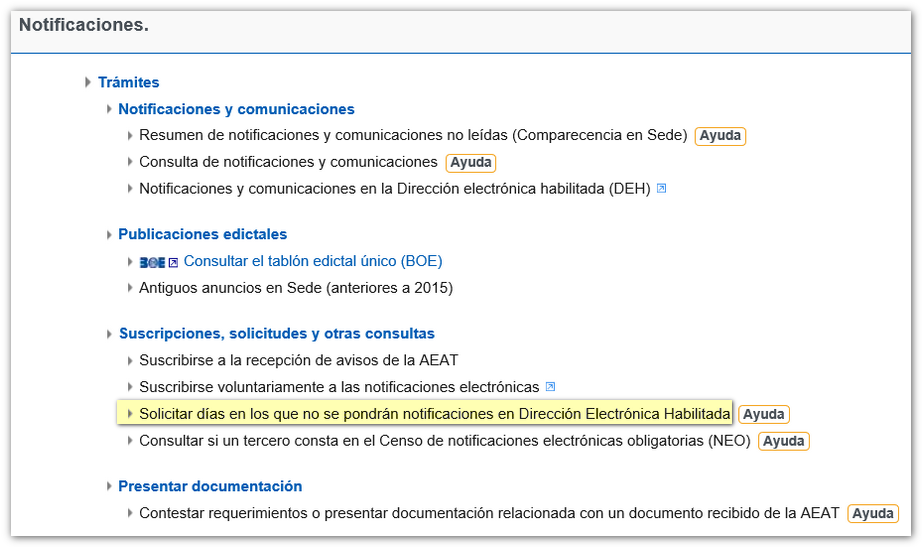922x547 pixels.
Task: Open Ayuda for Solicitar días sin notificaciones
Action: pyautogui.click(x=763, y=414)
